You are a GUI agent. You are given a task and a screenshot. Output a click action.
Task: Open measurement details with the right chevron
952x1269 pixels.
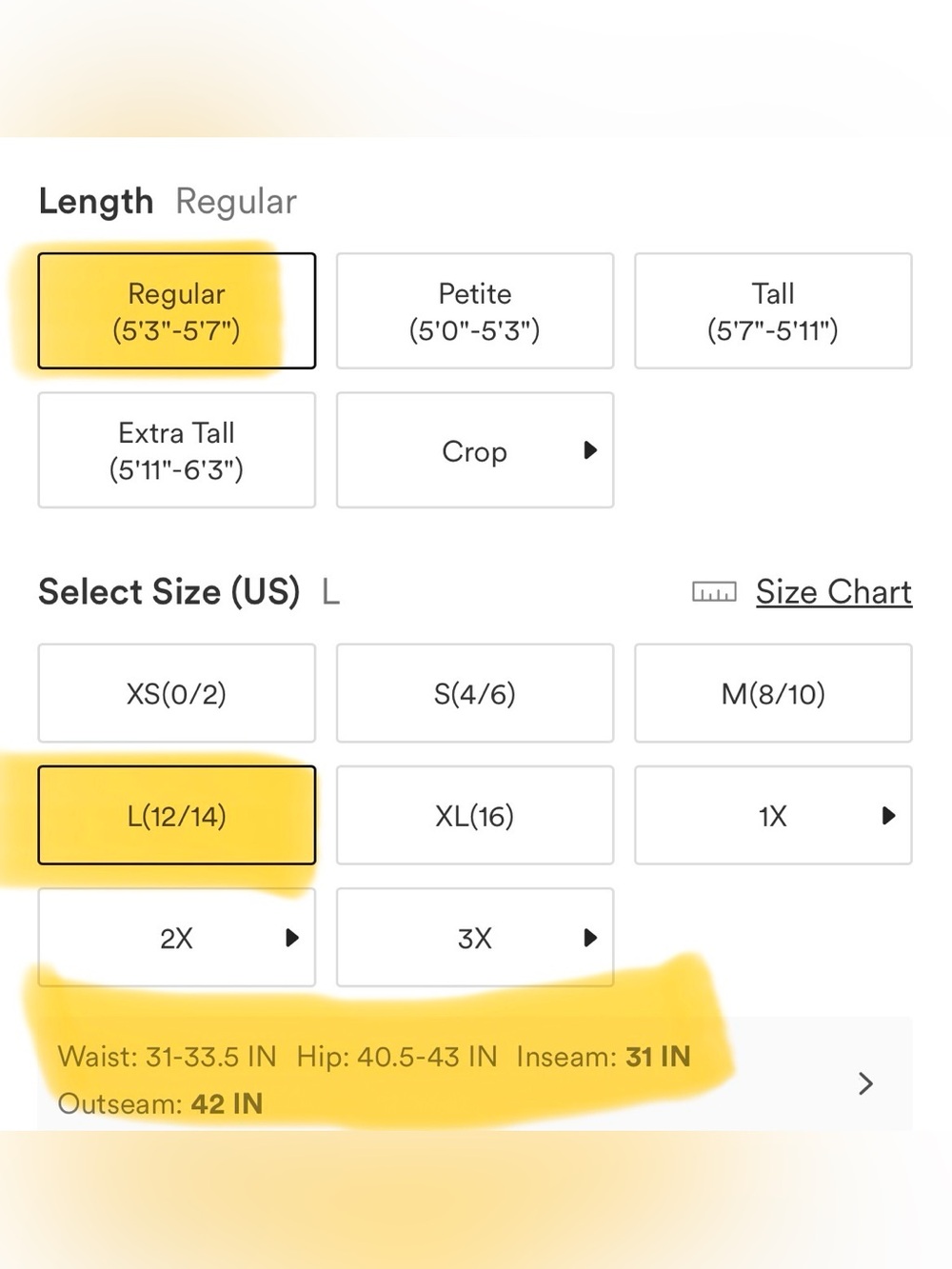[x=865, y=1083]
